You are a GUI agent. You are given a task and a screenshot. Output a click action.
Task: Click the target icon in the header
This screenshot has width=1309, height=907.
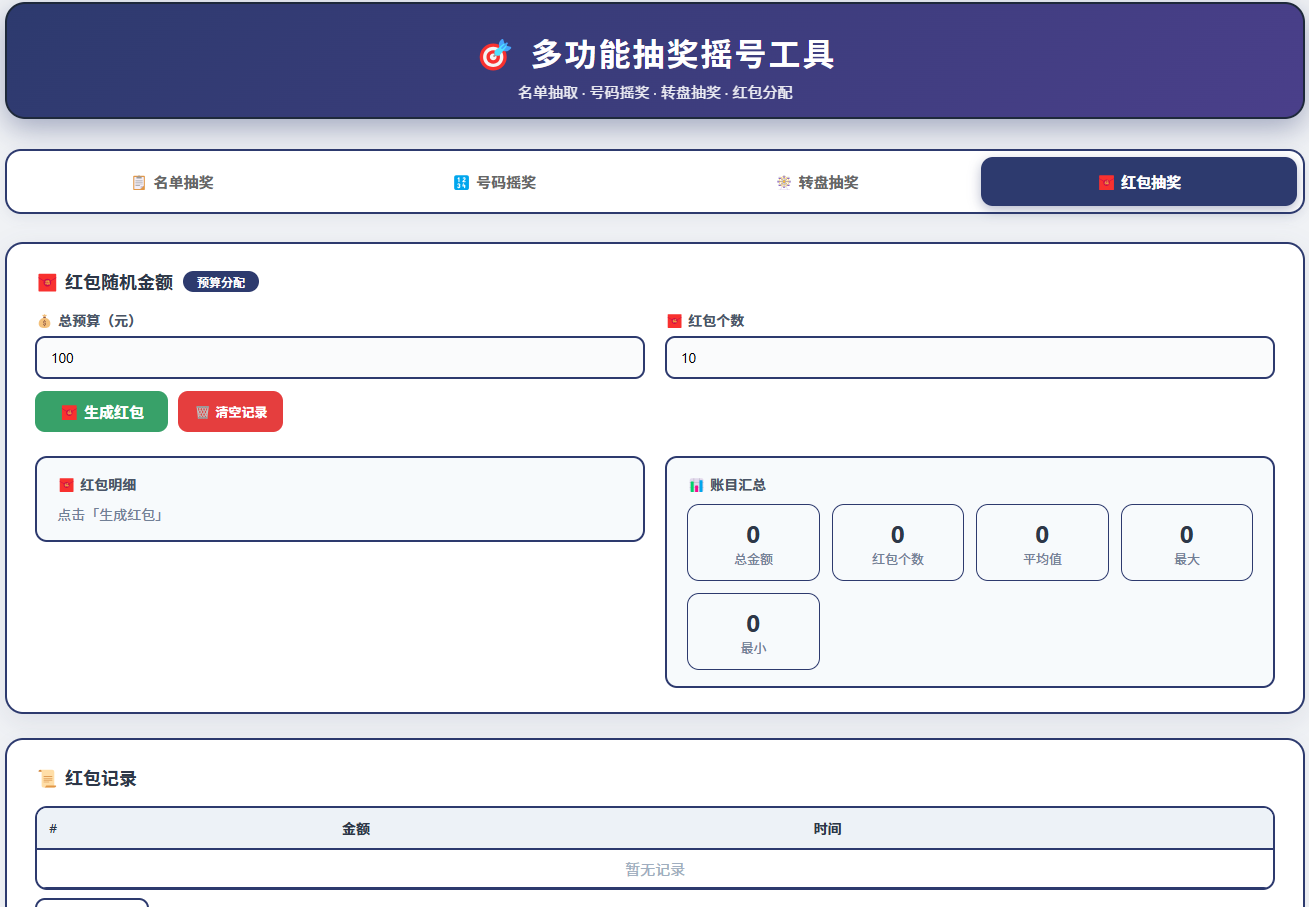pyautogui.click(x=494, y=55)
